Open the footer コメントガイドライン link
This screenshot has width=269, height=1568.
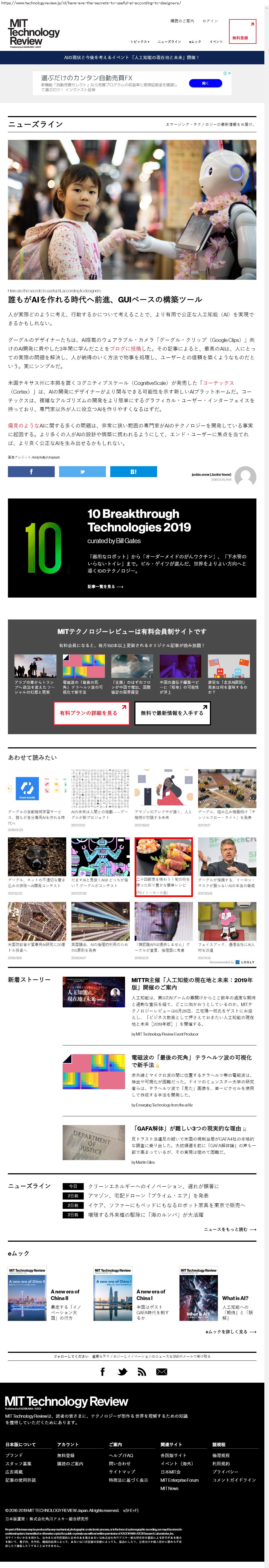coord(234,1480)
